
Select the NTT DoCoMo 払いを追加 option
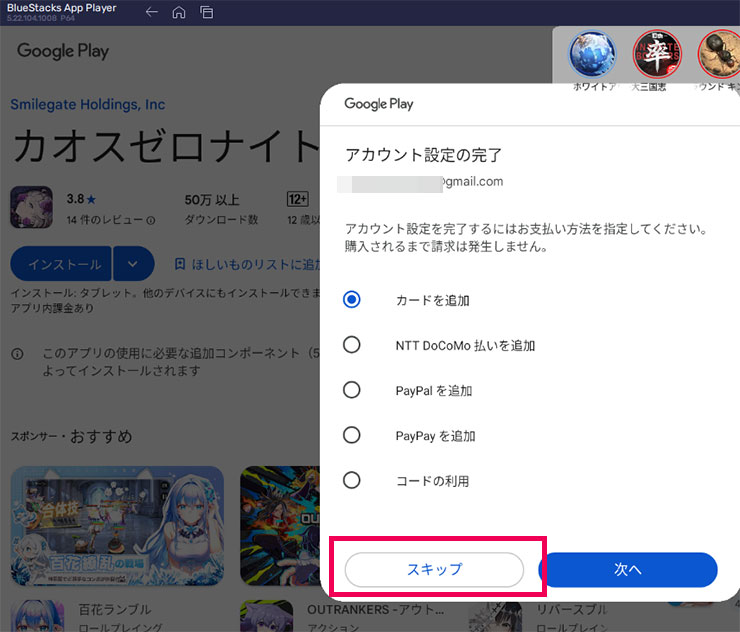(x=351, y=345)
